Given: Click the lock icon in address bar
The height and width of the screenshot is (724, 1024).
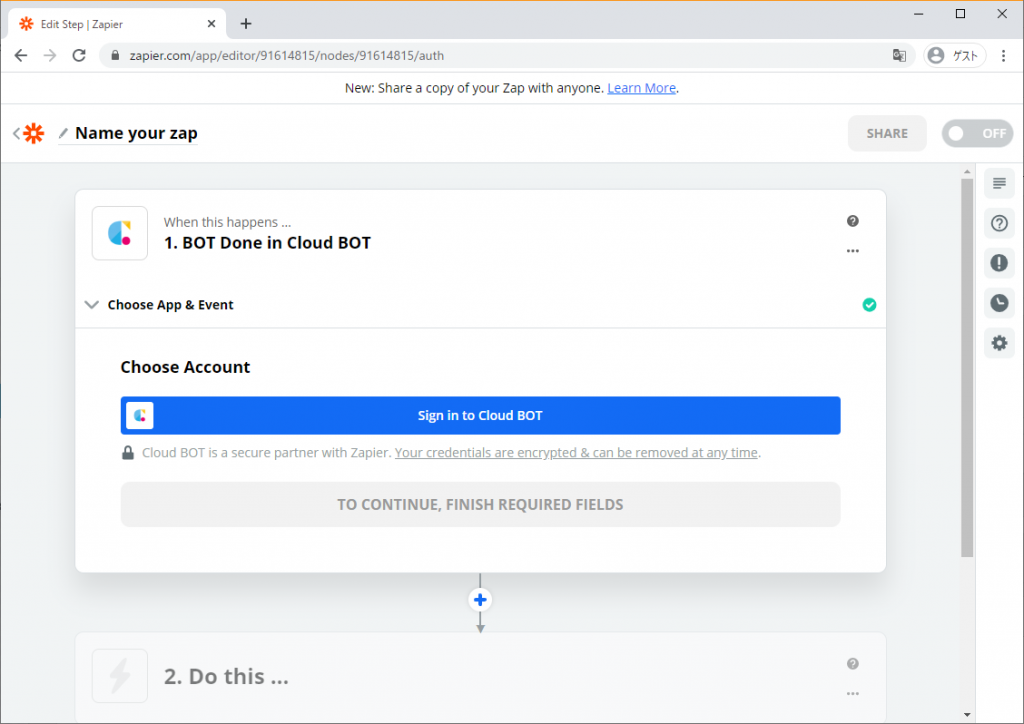Looking at the screenshot, I should point(115,55).
